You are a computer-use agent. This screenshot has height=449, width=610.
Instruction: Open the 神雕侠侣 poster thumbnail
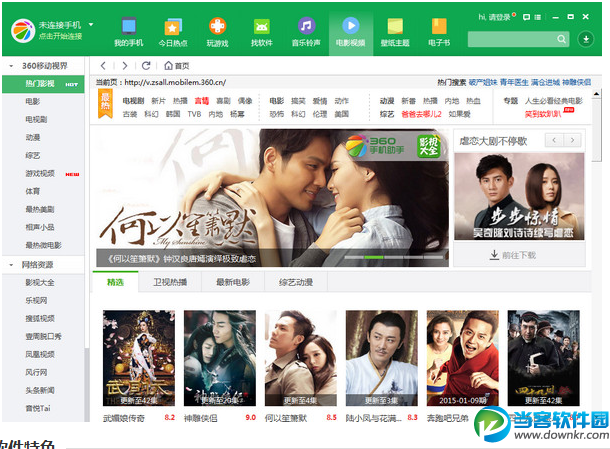(220, 358)
